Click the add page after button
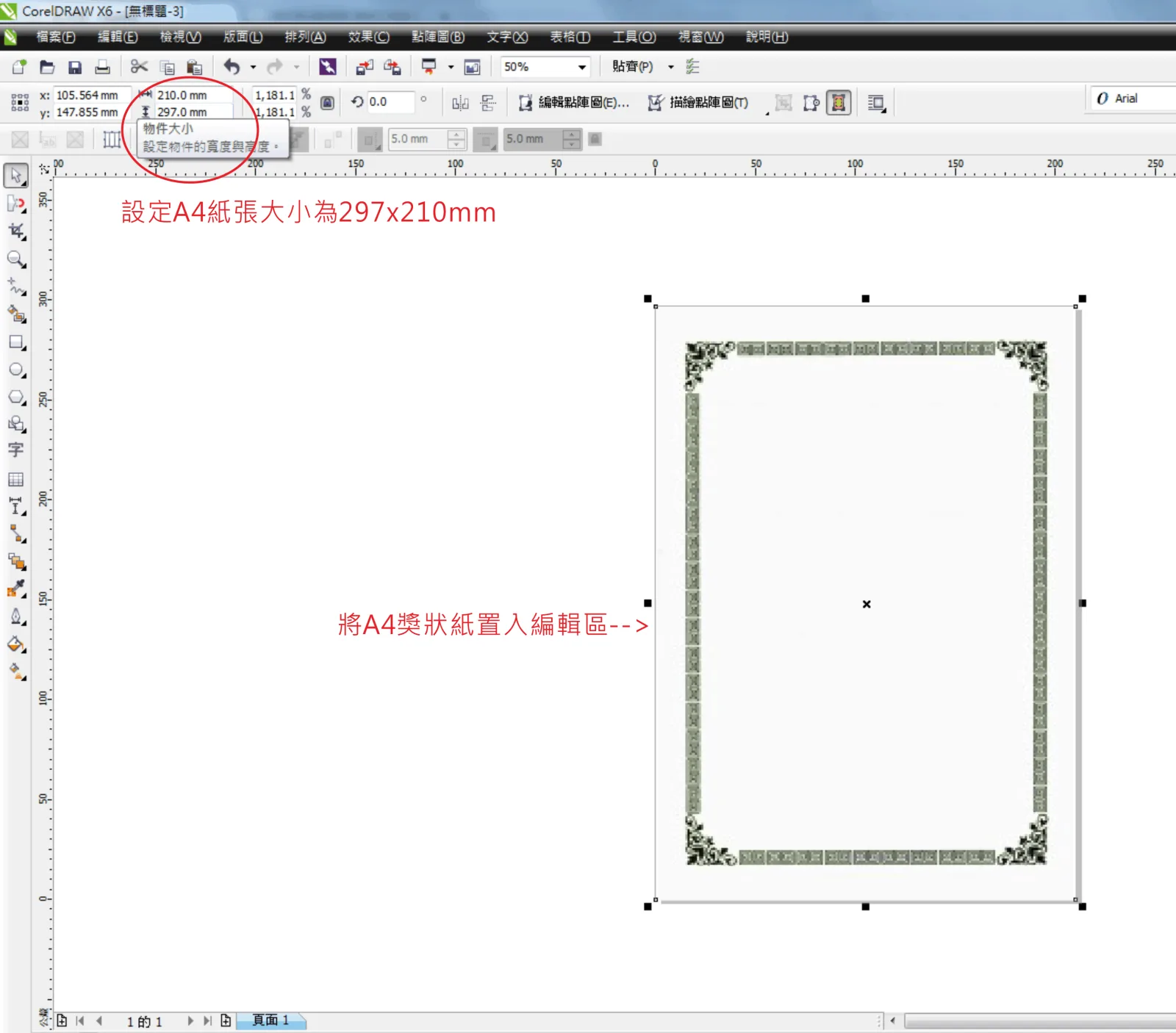1176x1033 pixels. point(226,1021)
